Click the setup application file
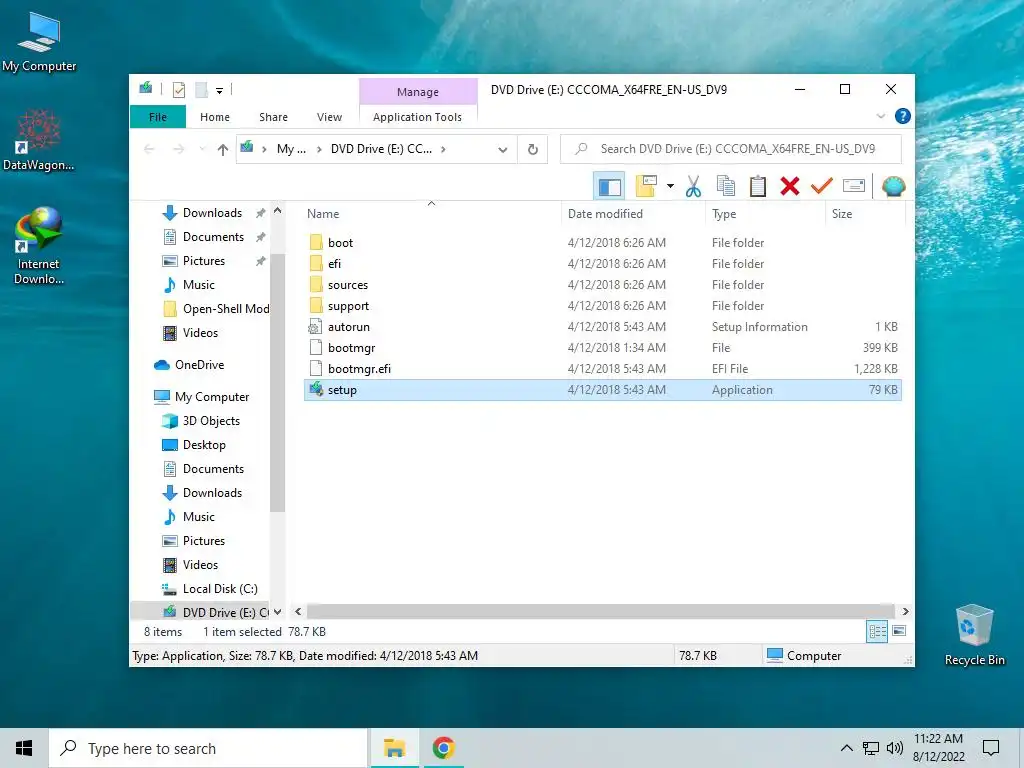 [x=603, y=390]
